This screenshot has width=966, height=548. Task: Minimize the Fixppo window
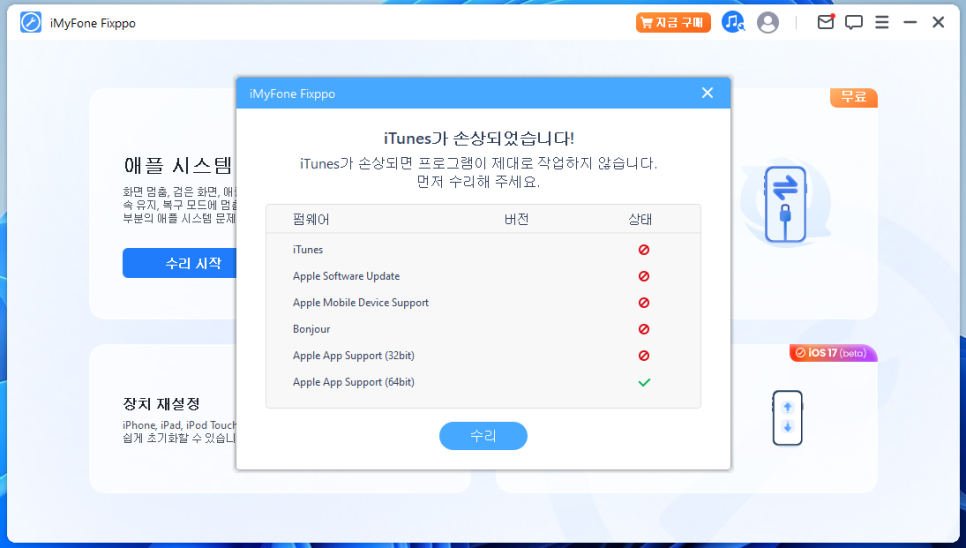(910, 23)
